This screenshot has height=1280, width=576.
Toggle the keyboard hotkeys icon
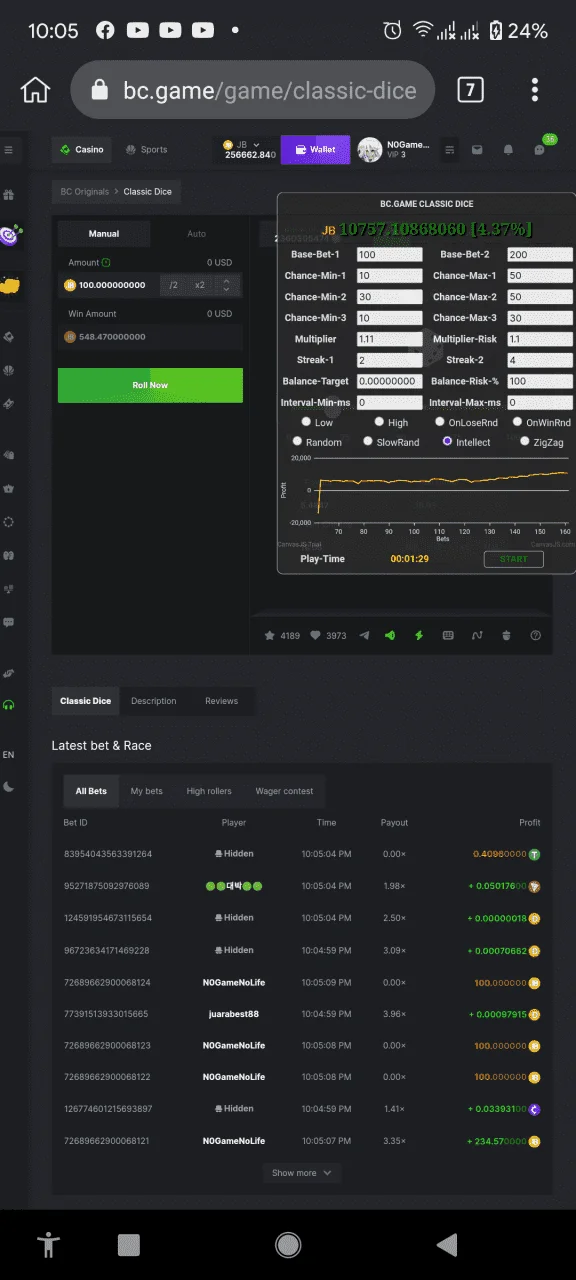(448, 635)
